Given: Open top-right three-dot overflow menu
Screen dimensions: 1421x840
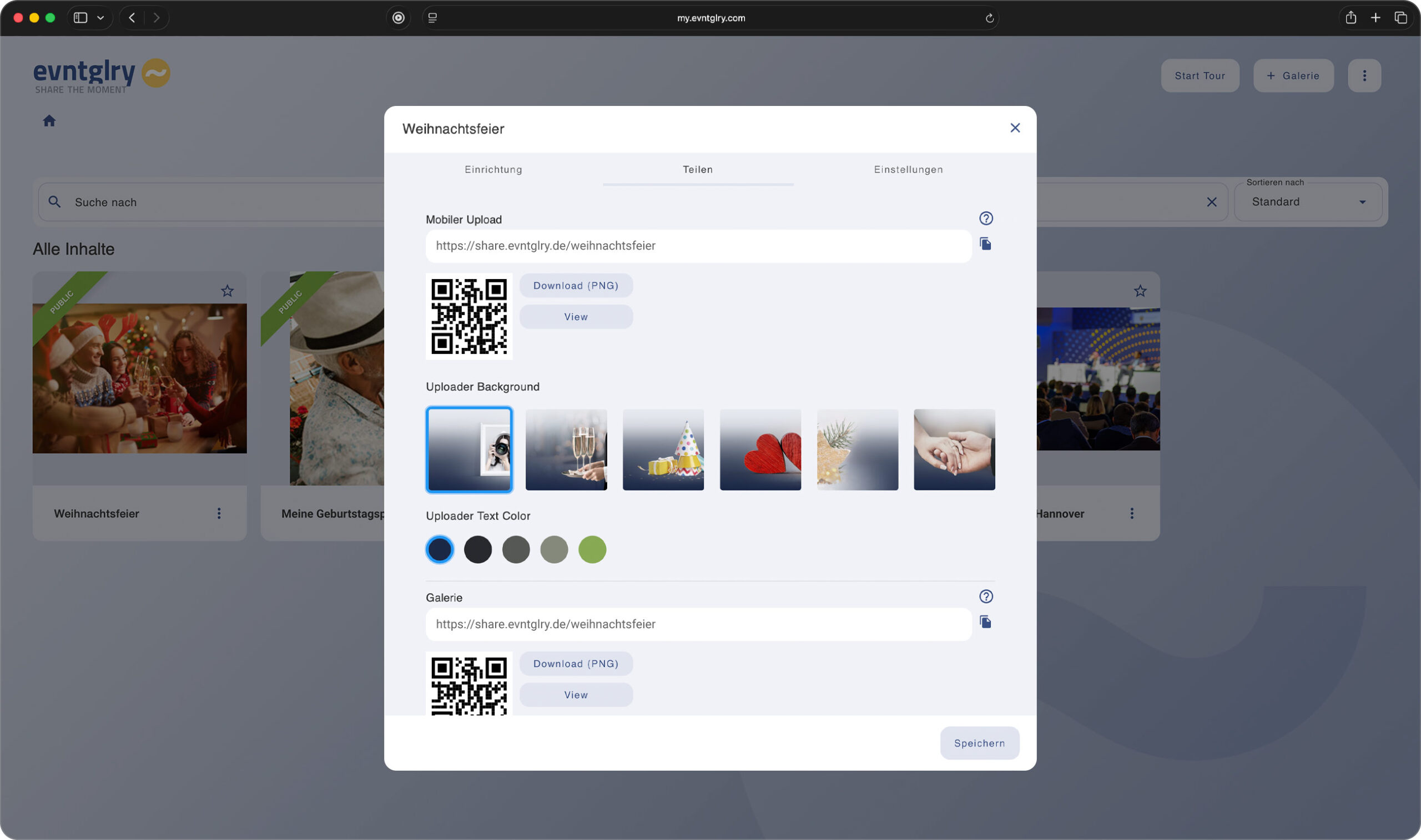Looking at the screenshot, I should (1364, 76).
